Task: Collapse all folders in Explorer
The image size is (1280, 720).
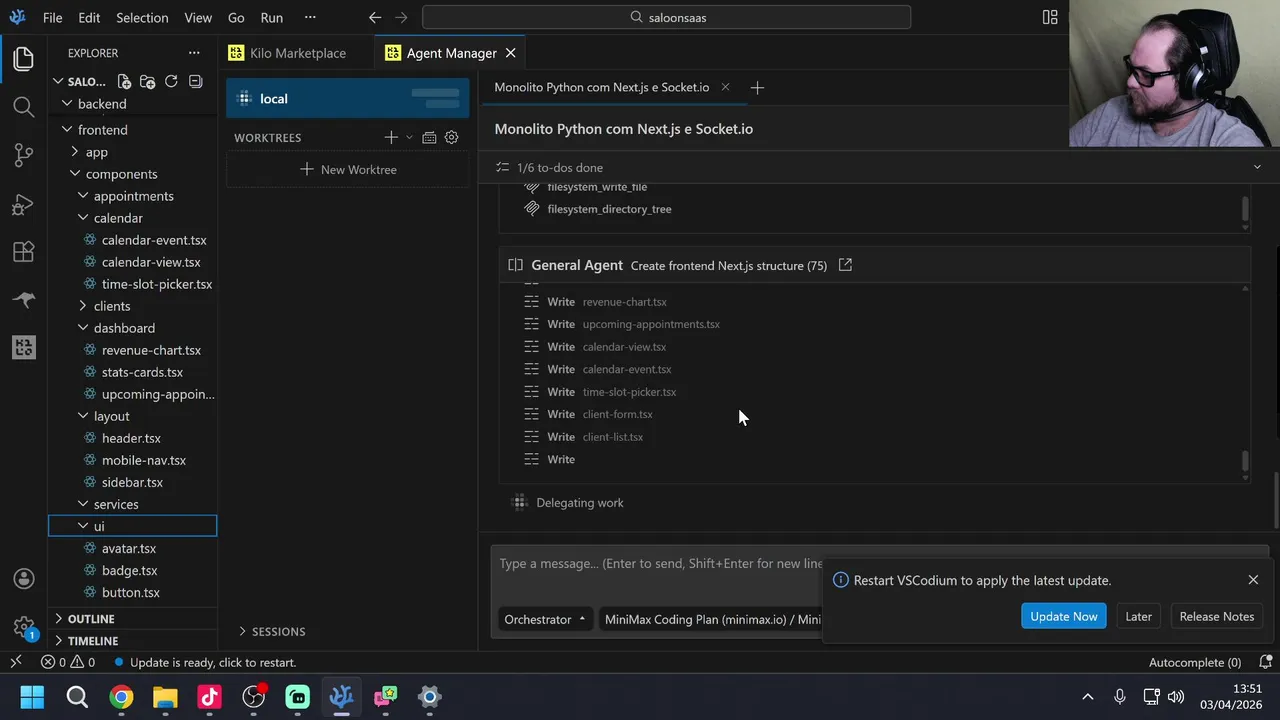Action: (x=195, y=82)
